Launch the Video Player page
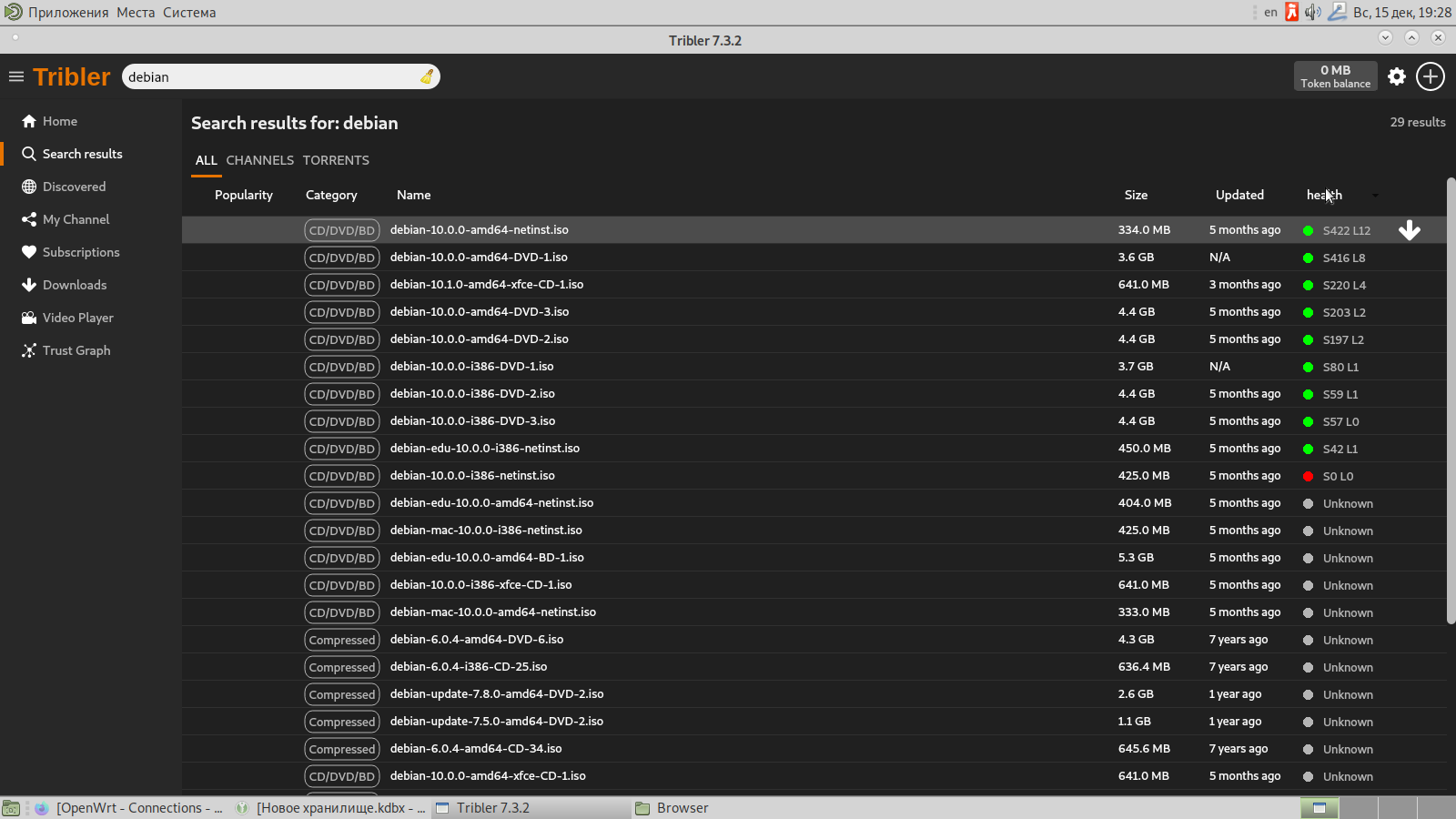 (x=67, y=318)
